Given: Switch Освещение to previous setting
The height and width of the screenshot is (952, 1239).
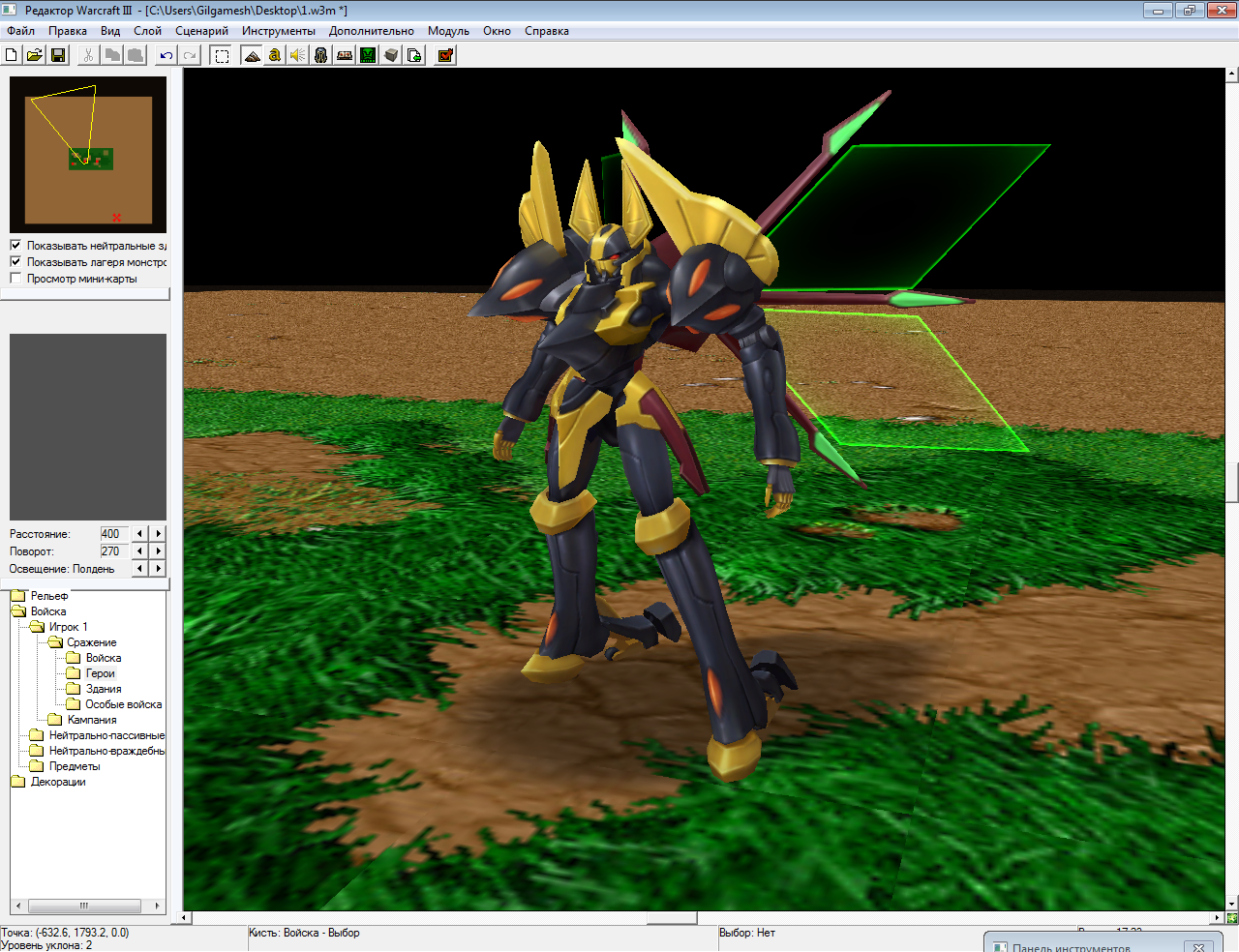Looking at the screenshot, I should [x=140, y=568].
